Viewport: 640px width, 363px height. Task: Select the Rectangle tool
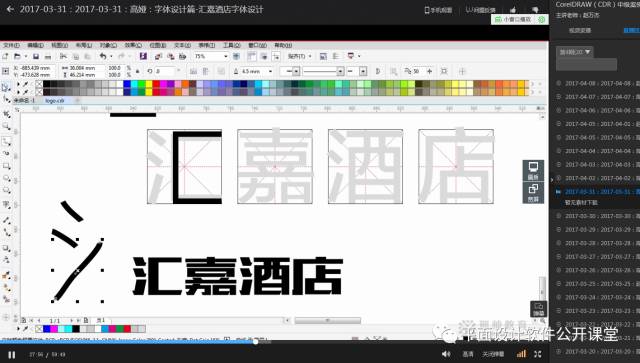click(x=6, y=166)
